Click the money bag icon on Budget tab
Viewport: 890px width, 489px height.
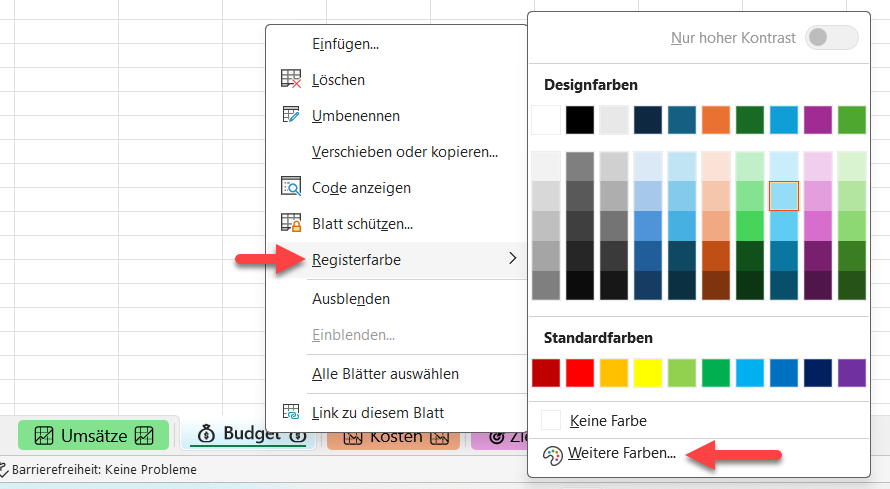[x=206, y=435]
